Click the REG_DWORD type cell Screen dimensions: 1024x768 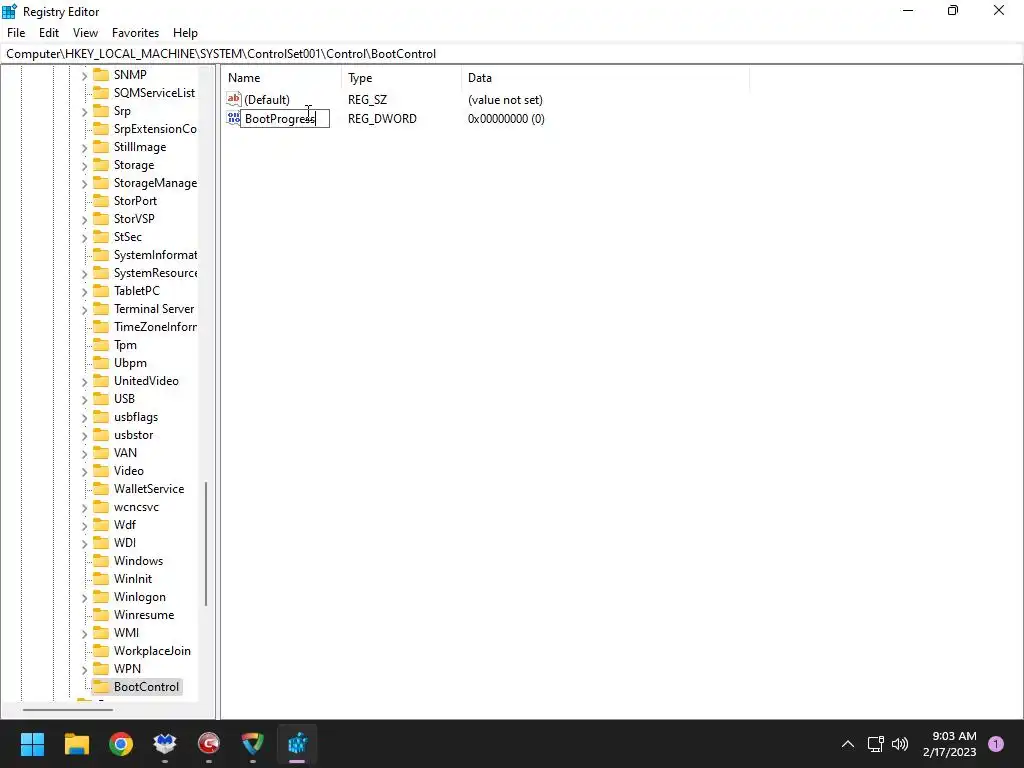pos(382,119)
